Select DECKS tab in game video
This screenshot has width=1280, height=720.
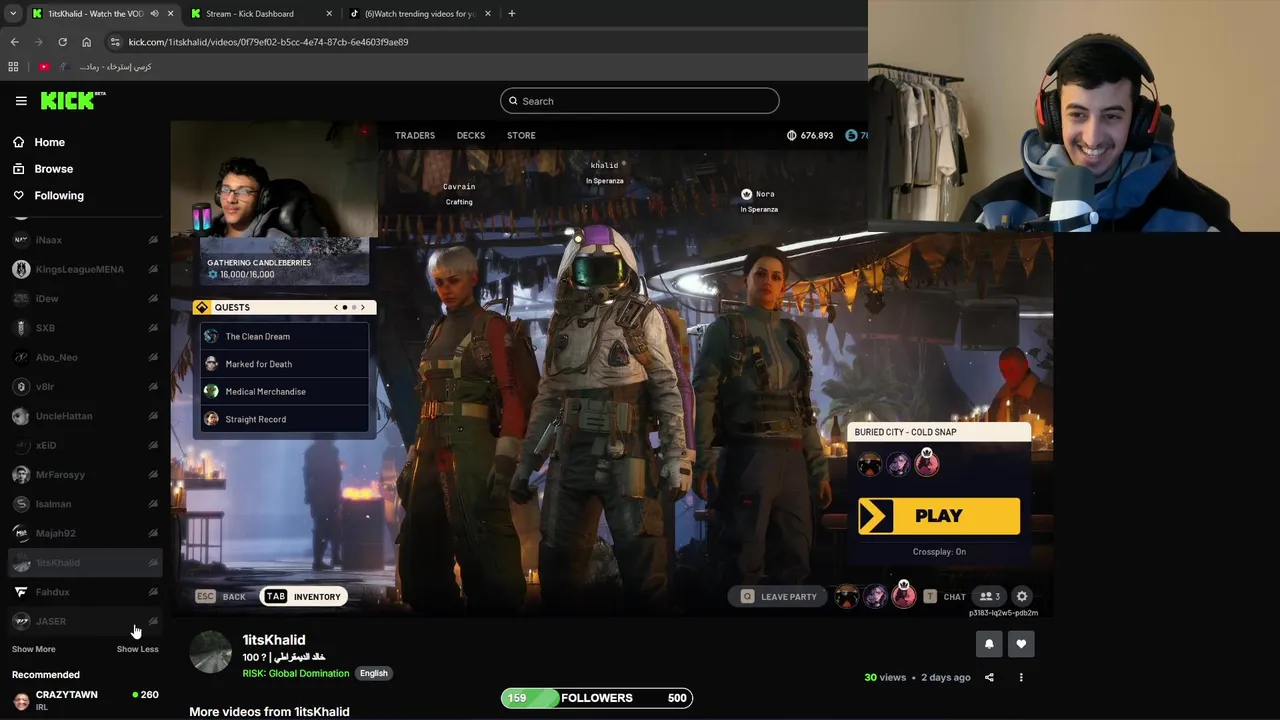tap(471, 135)
